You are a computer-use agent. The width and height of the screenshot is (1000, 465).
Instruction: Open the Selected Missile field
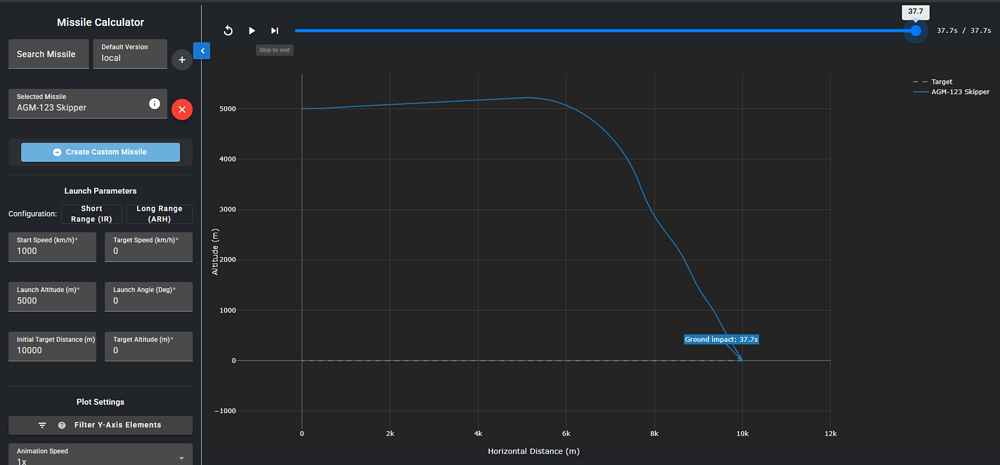tap(80, 103)
